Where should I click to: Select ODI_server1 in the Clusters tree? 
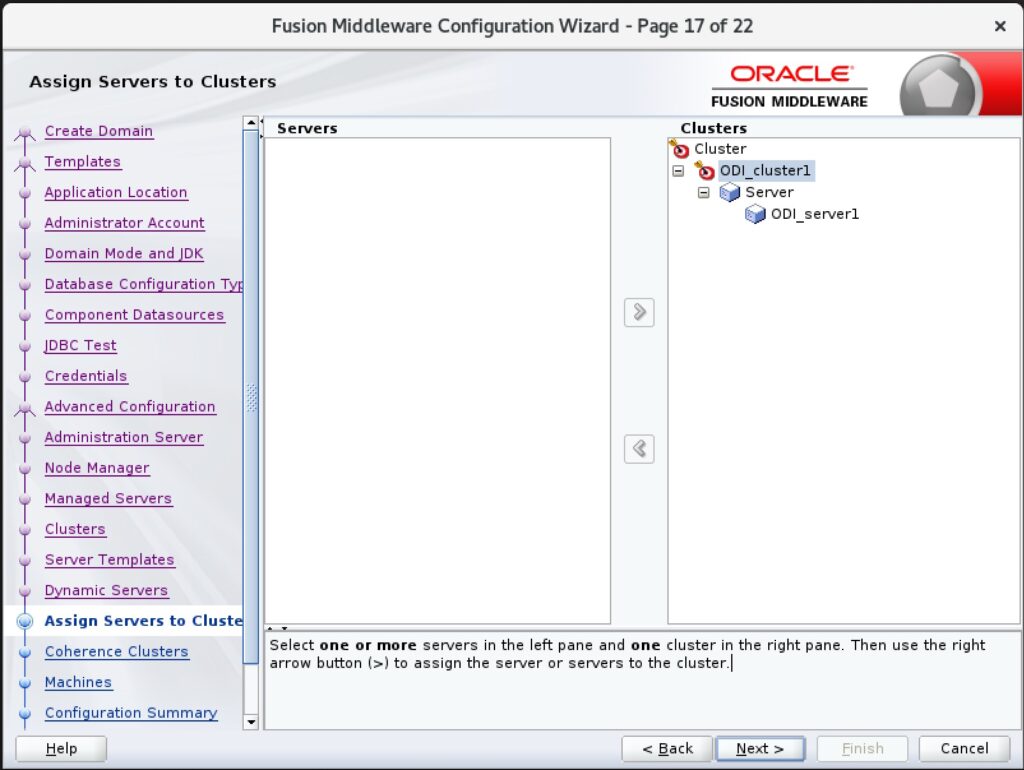(x=814, y=214)
